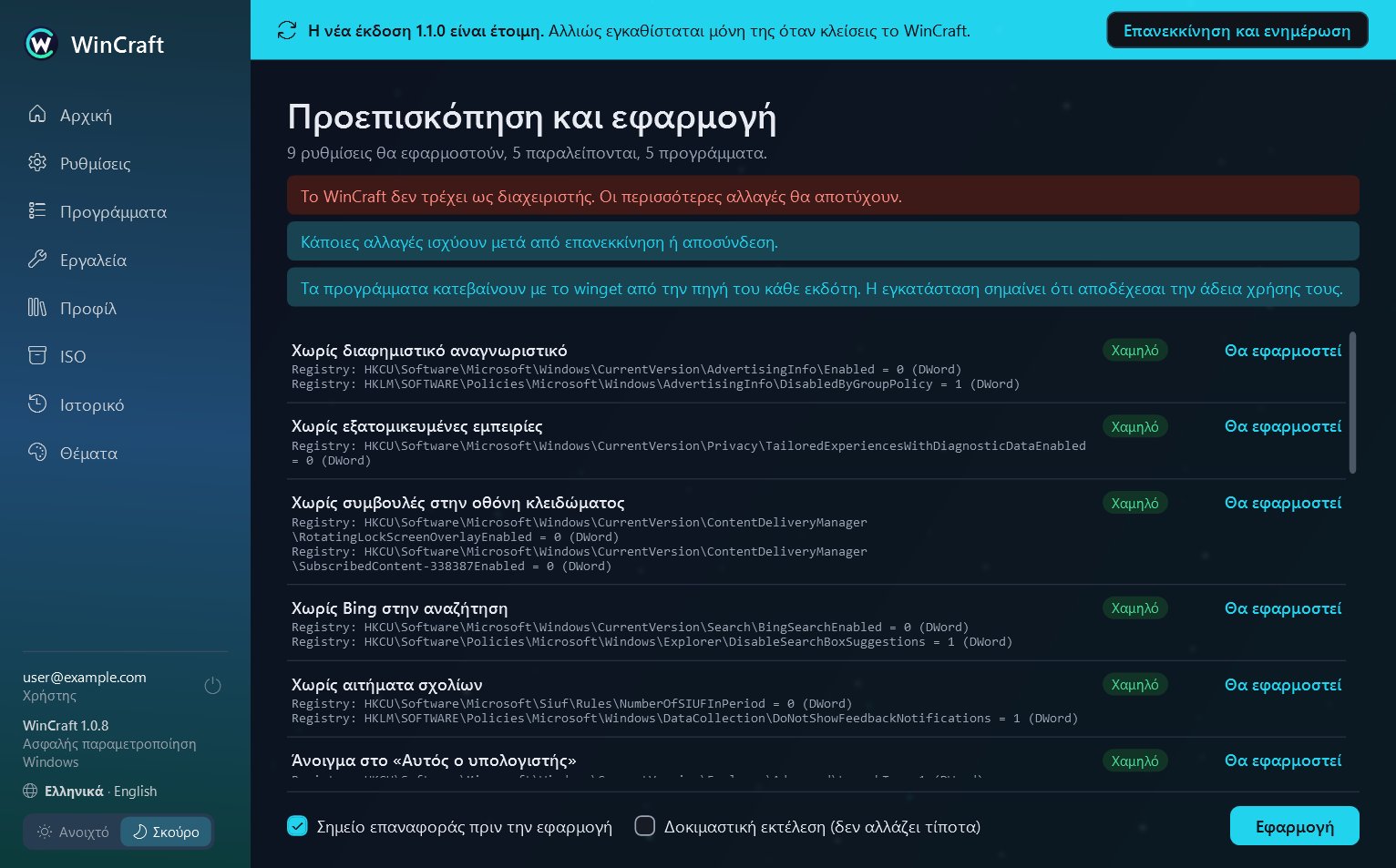Click the Κάποιες αλλαγές ισχύουν restart notice
Viewport: 1396px width, 868px height.
coord(539,242)
